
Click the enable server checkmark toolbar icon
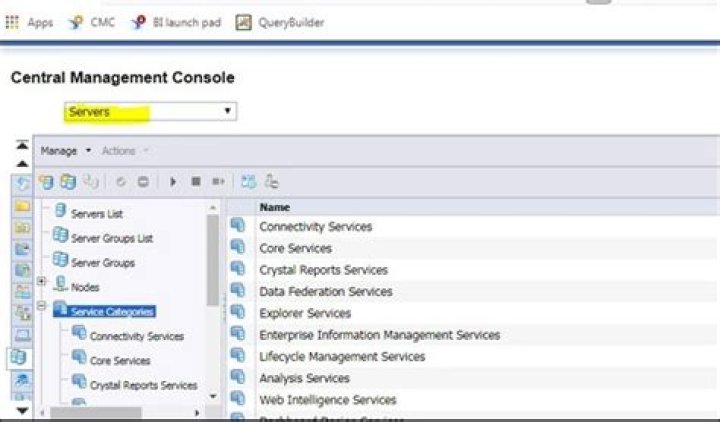click(121, 182)
